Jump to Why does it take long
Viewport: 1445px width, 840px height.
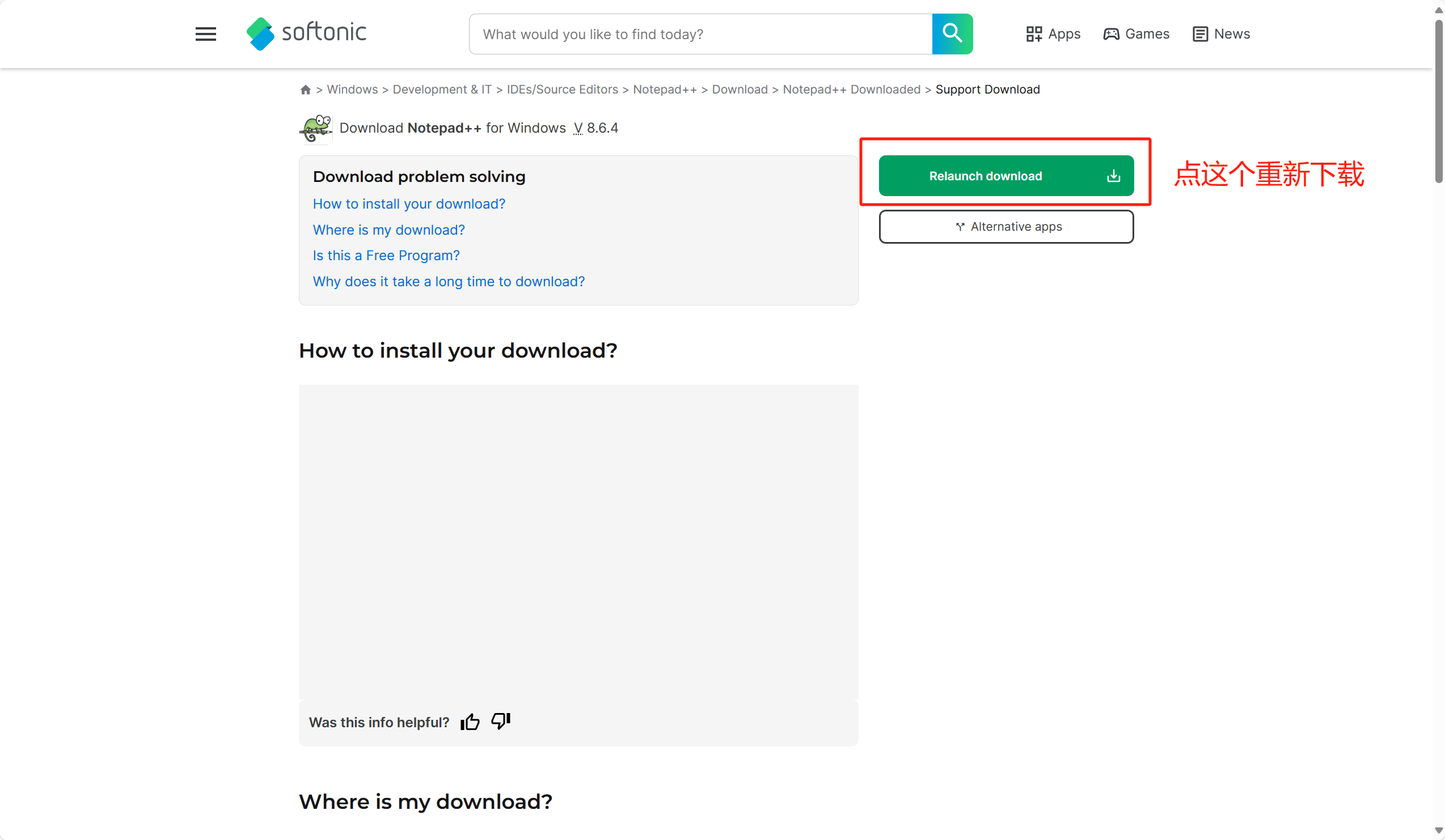tap(449, 281)
